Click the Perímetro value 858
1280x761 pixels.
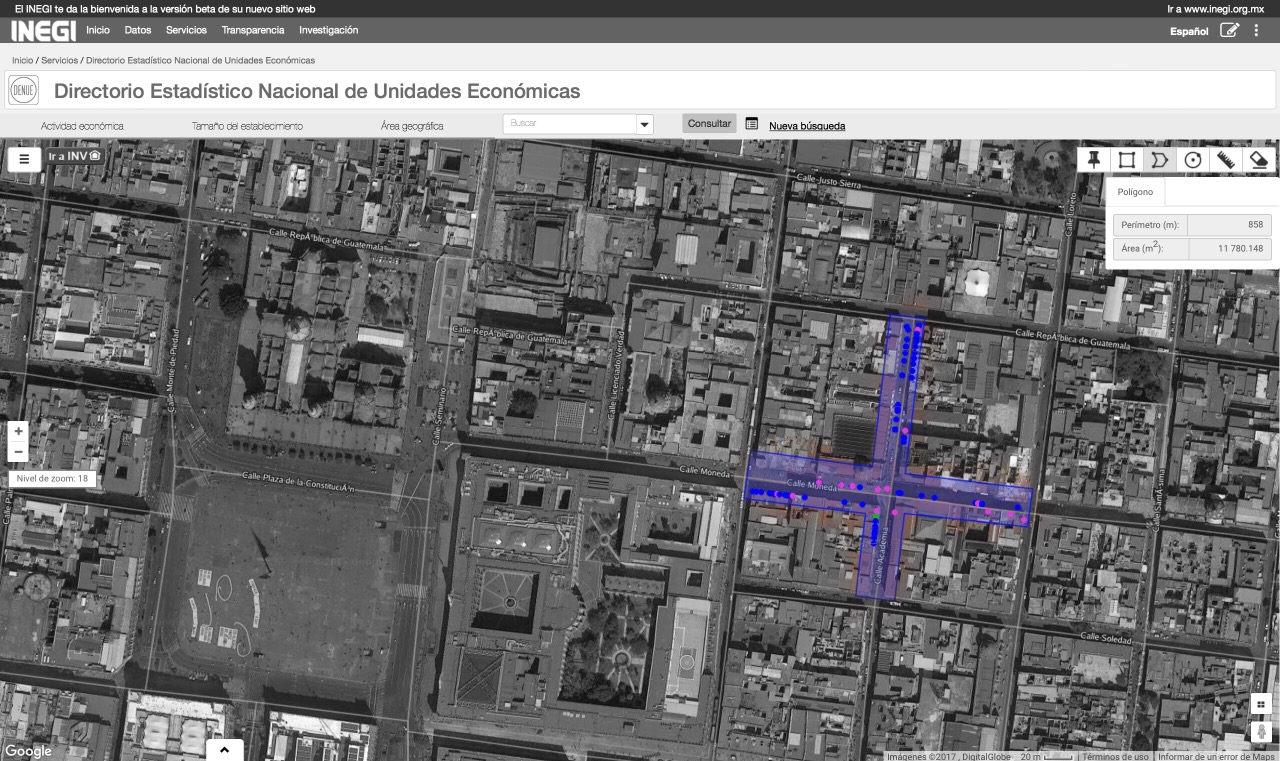coord(1229,224)
